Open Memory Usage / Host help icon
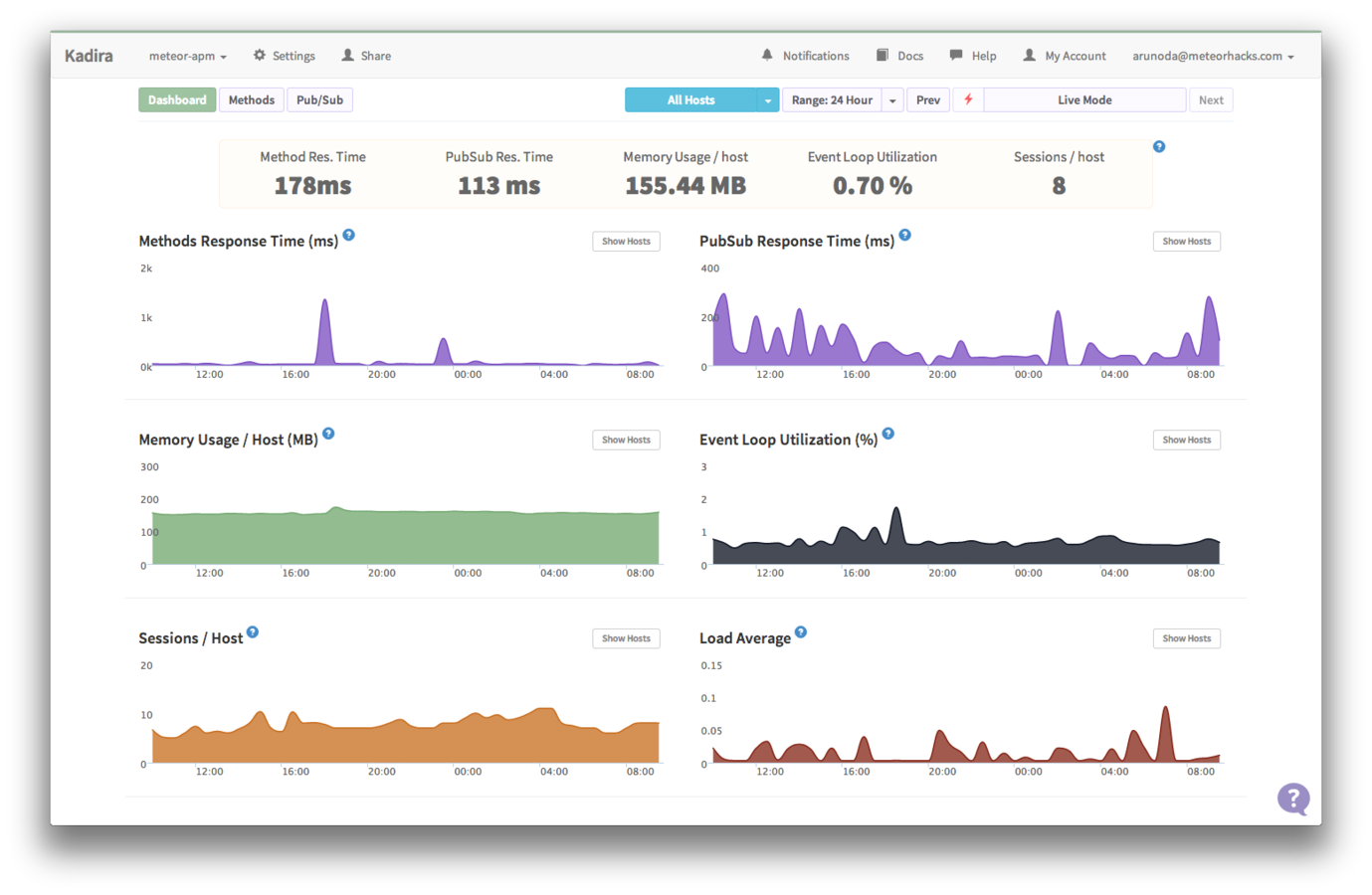Image resolution: width=1372 pixels, height=895 pixels. (328, 434)
